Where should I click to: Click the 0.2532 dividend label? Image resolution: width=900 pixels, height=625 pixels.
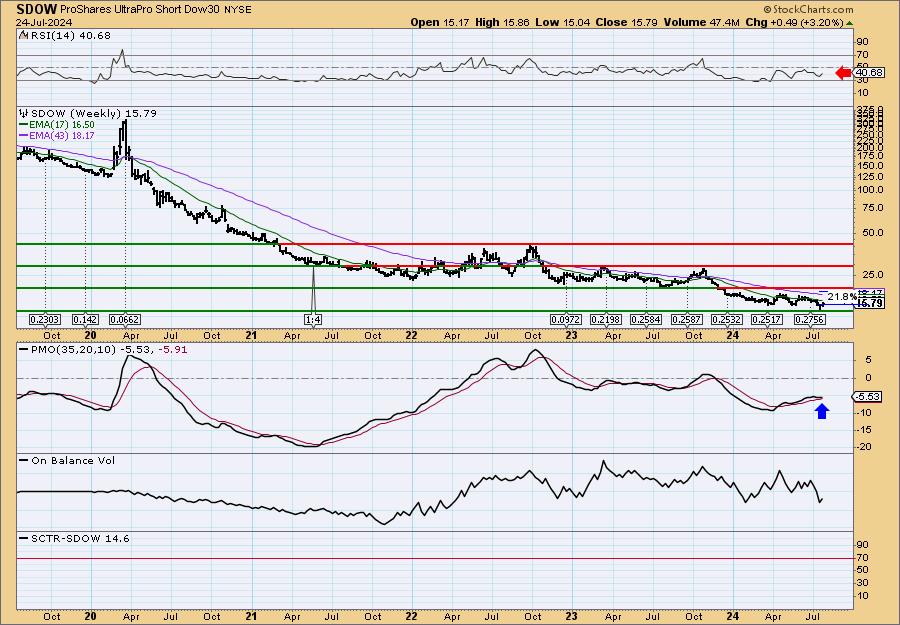pos(727,319)
